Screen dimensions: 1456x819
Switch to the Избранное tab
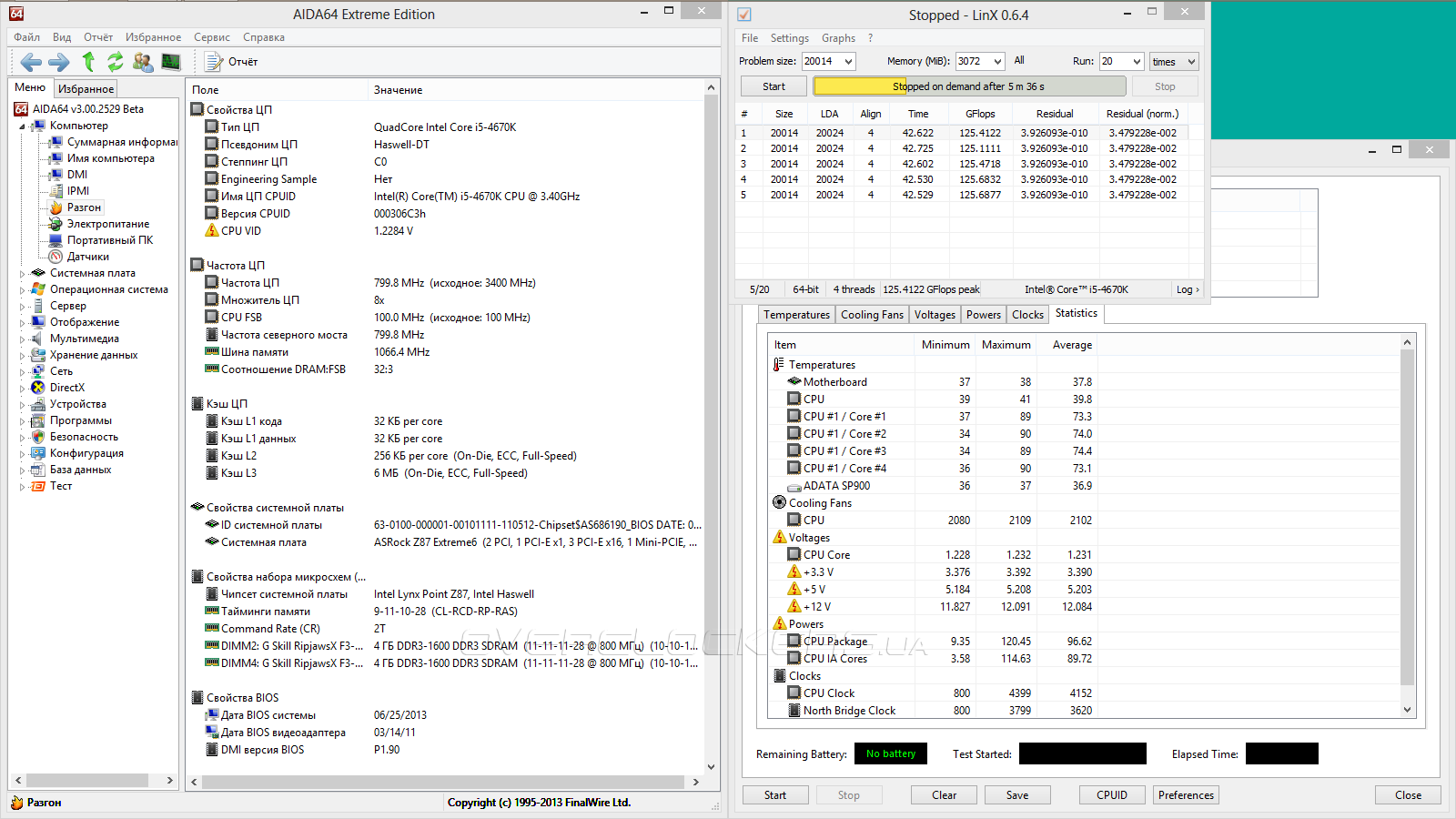point(86,89)
